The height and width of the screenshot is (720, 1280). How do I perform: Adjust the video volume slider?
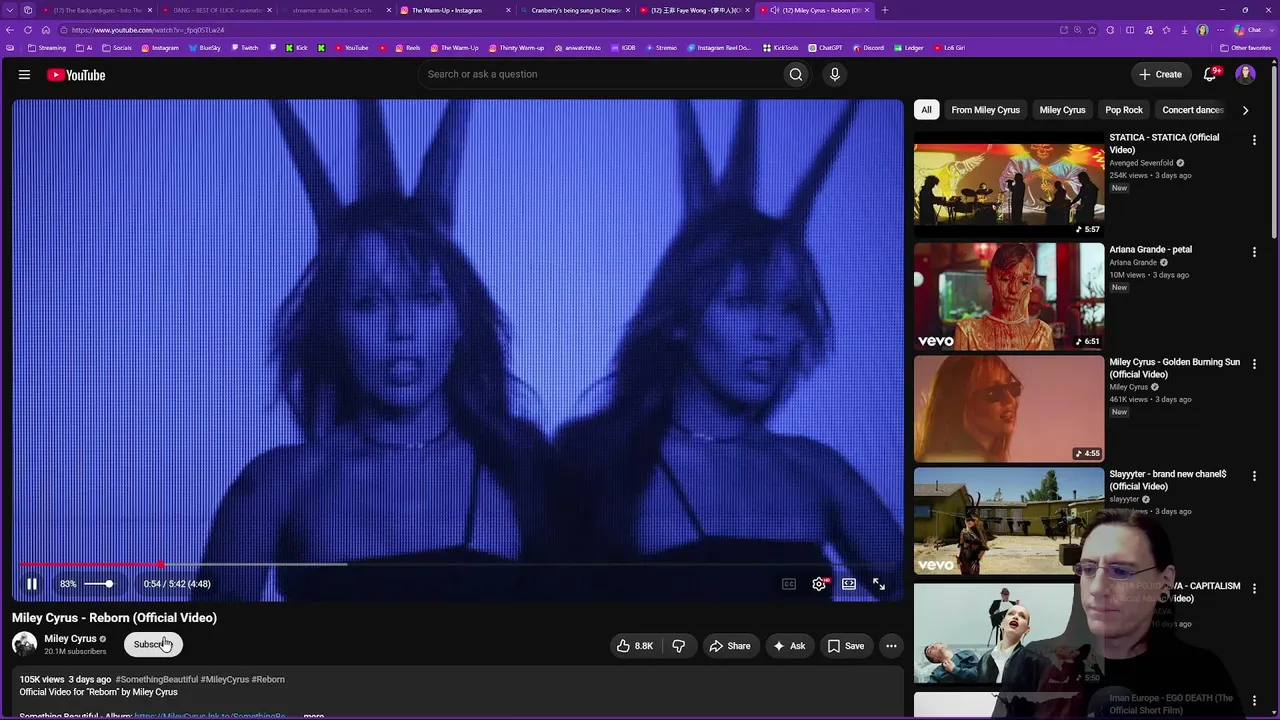[99, 584]
